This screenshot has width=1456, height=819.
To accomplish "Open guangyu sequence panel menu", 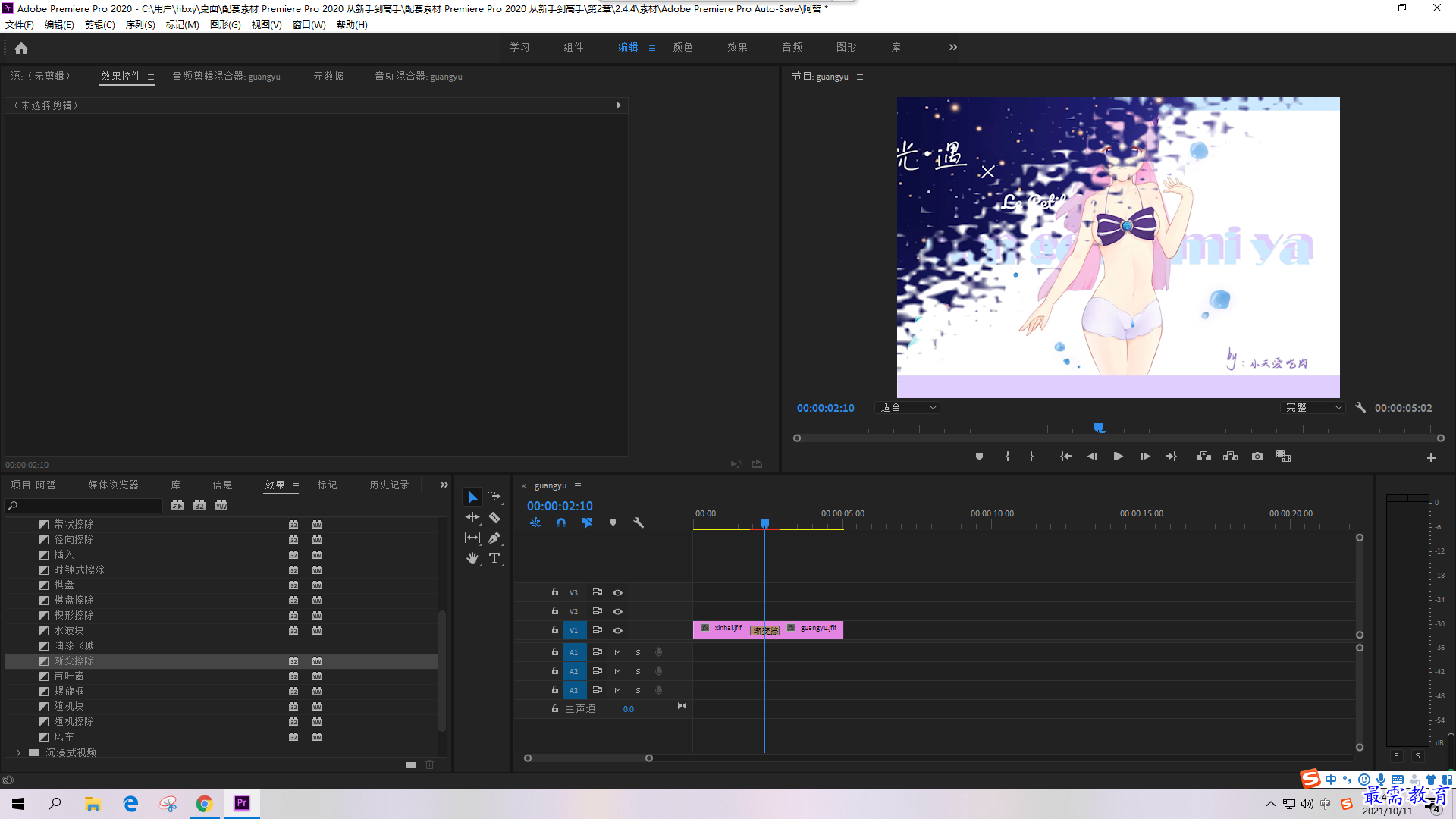I will (578, 485).
